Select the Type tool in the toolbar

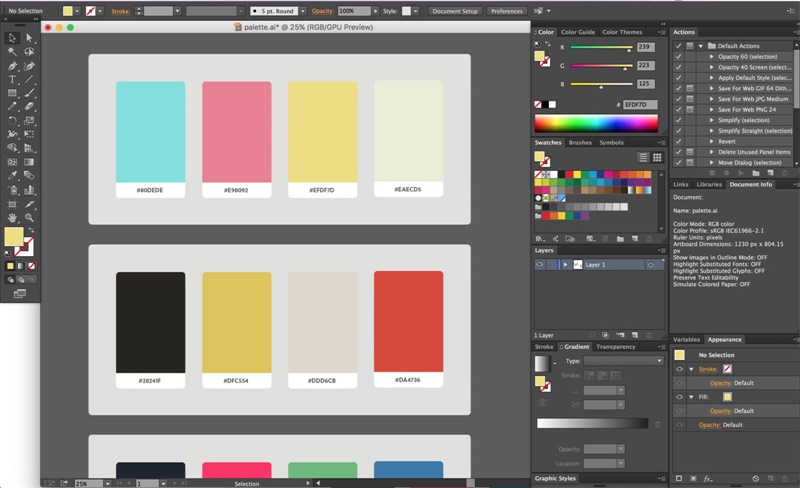12,79
